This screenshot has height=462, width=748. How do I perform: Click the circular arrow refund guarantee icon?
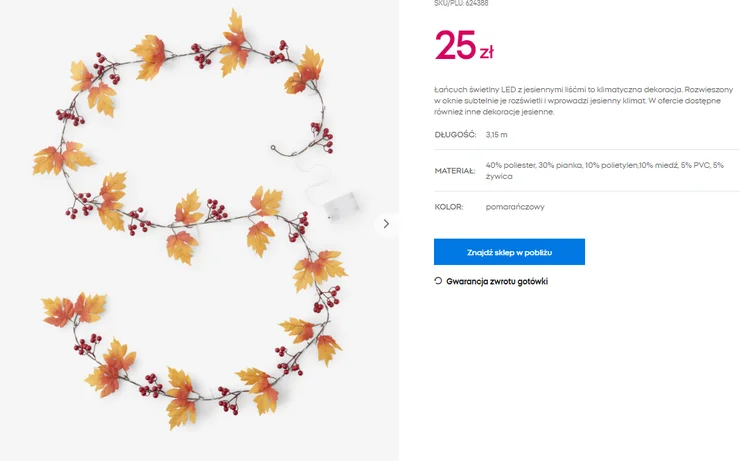[x=438, y=281]
